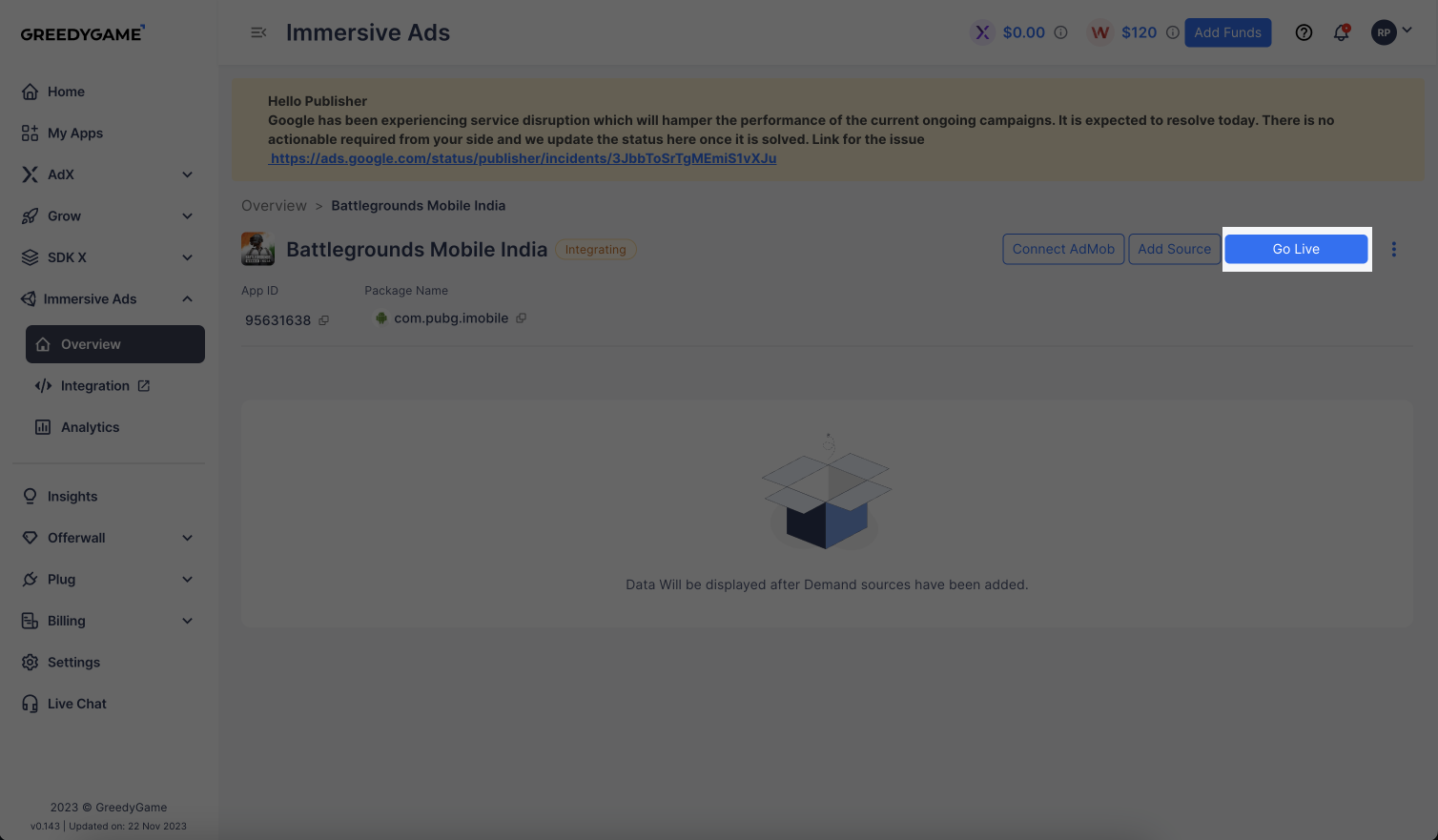Expand the AdX sidebar section

(x=187, y=174)
